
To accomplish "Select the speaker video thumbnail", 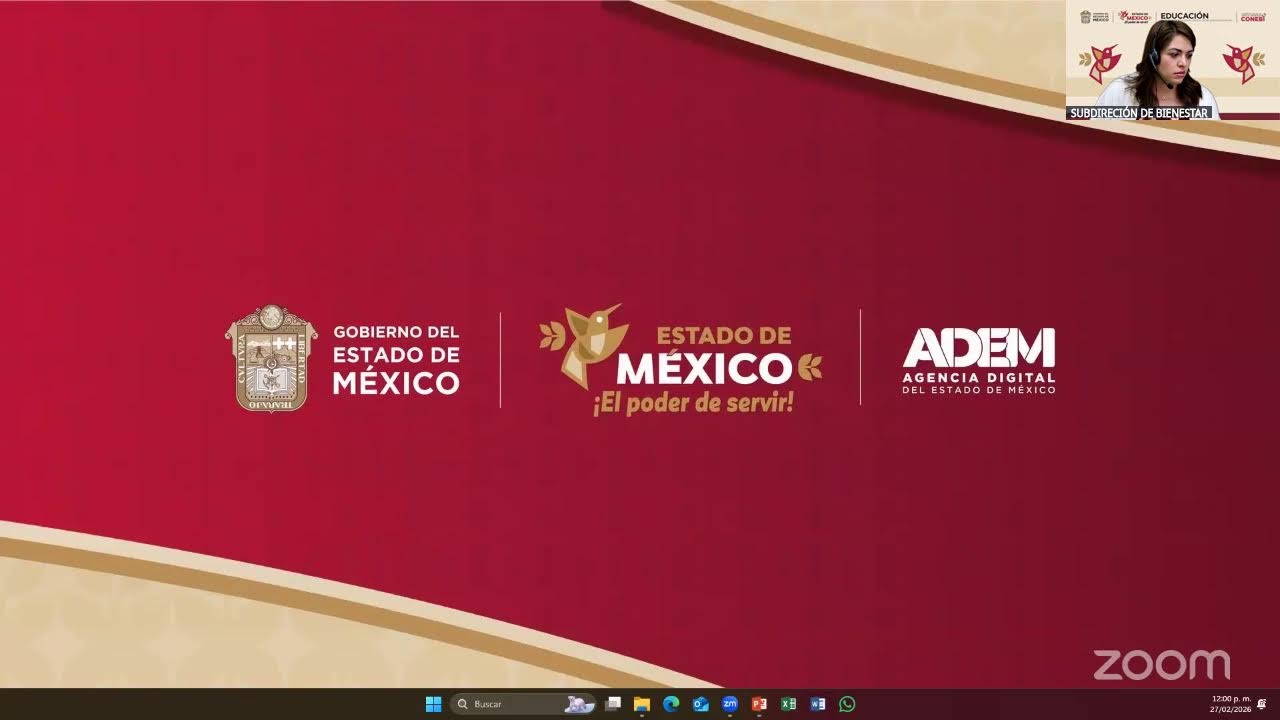I will click(1172, 62).
